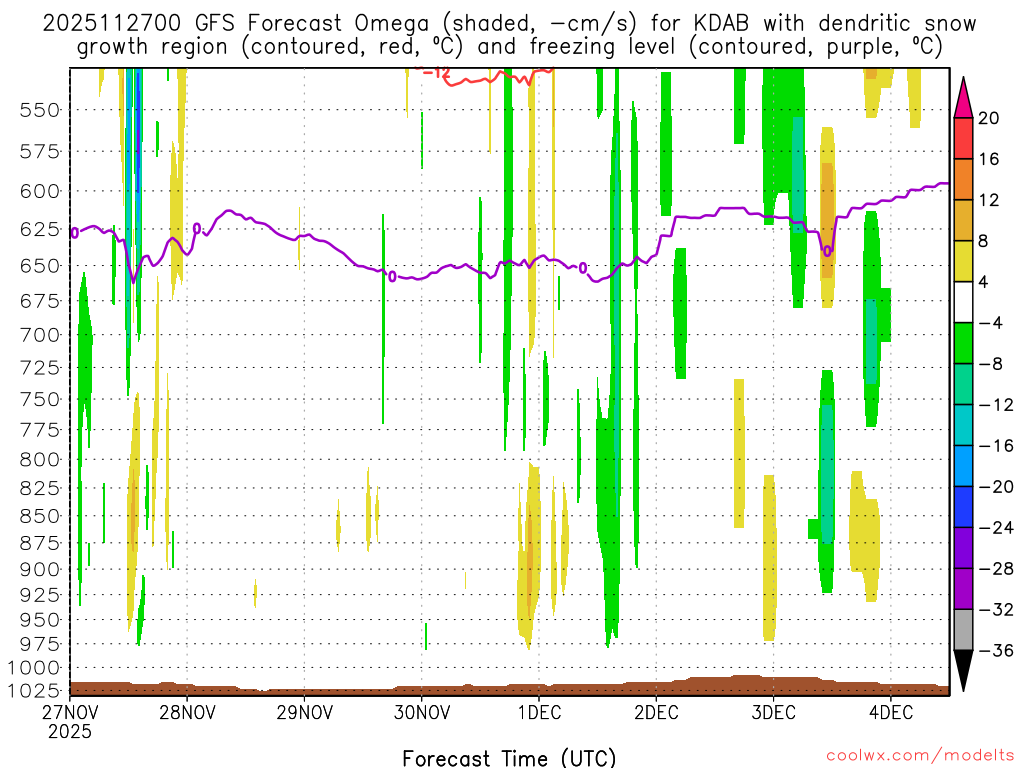Click the 825 pressure level label
Image resolution: width=1024 pixels, height=768 pixels.
pos(39,488)
